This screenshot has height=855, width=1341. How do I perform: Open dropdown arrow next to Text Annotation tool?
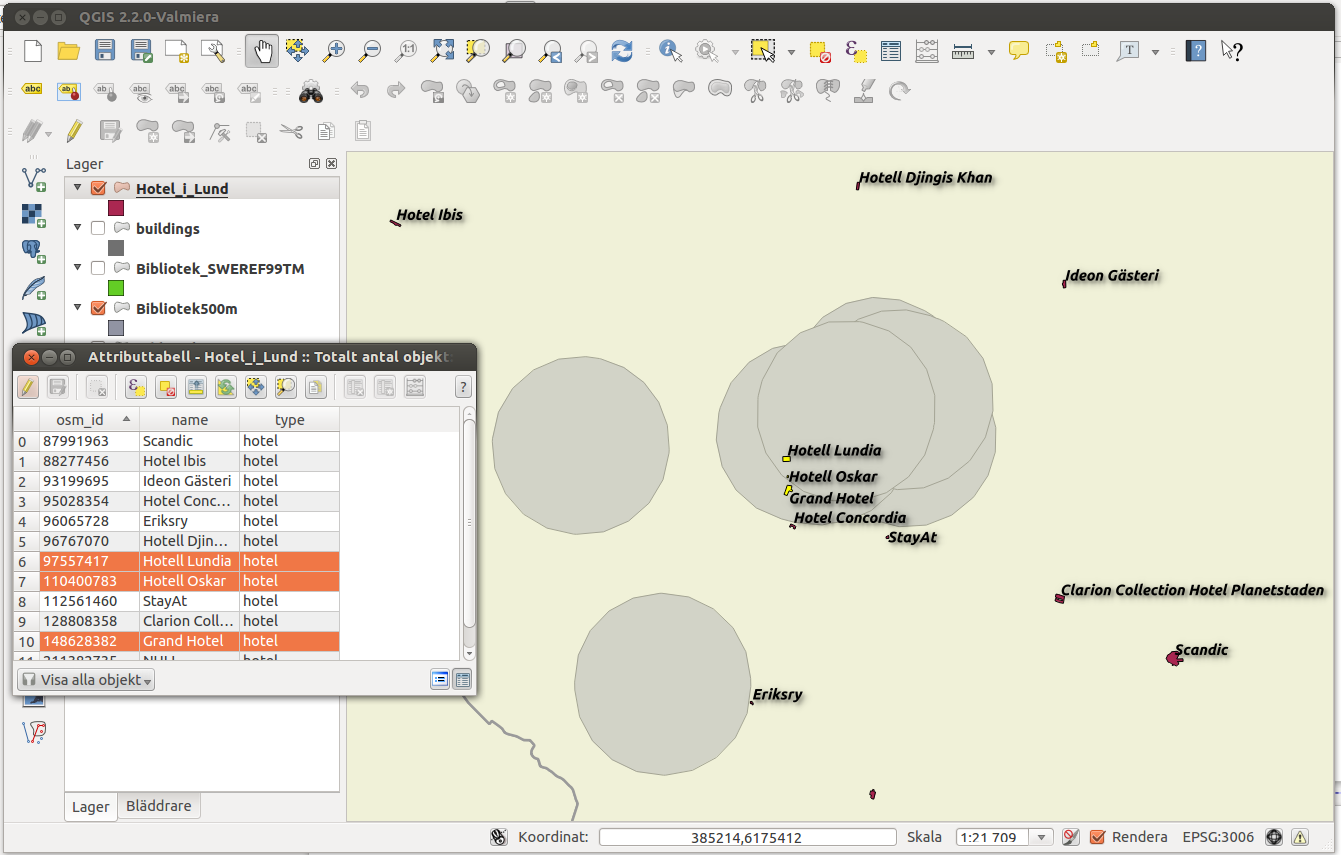pyautogui.click(x=1156, y=52)
